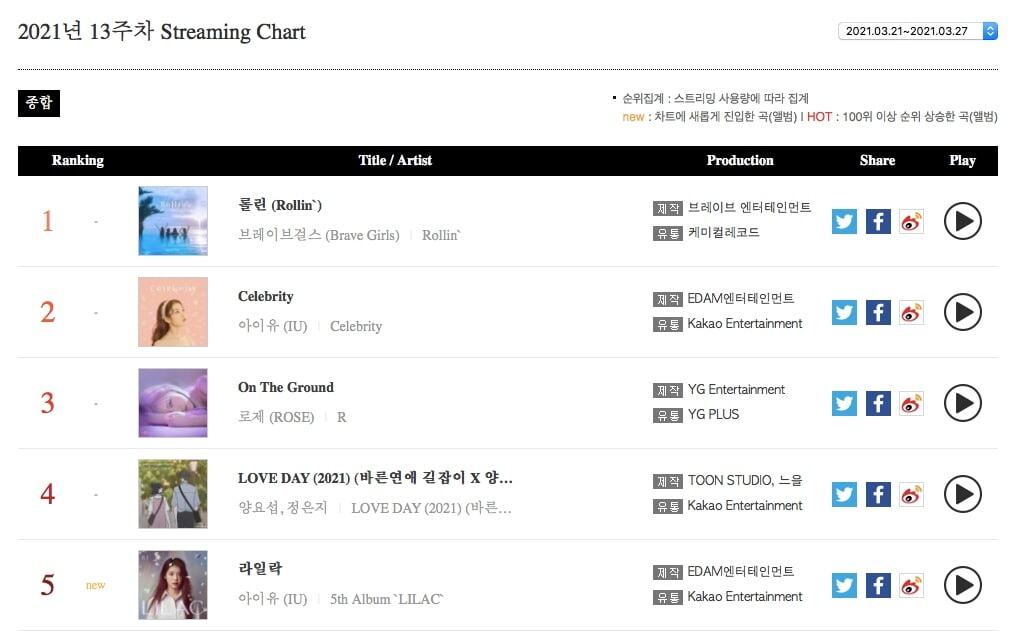The image size is (1020, 640).
Task: Play On The Ground by ROSE
Action: [x=962, y=403]
